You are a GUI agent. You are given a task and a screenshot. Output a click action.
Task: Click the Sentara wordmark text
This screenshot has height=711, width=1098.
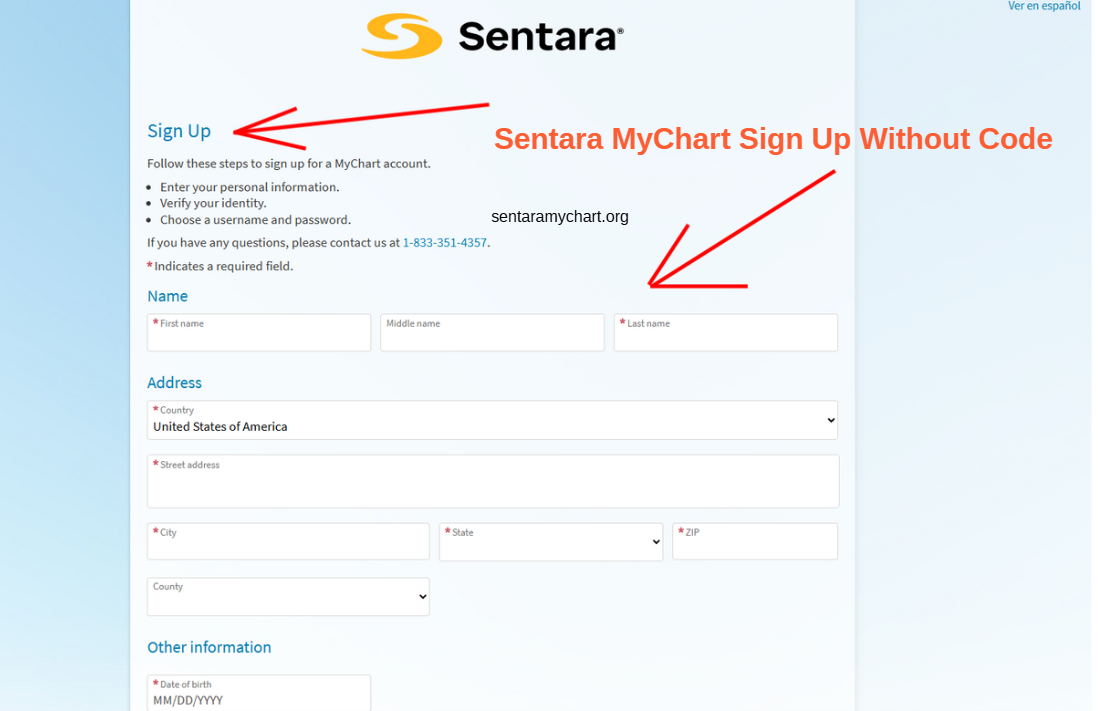pyautogui.click(x=541, y=36)
